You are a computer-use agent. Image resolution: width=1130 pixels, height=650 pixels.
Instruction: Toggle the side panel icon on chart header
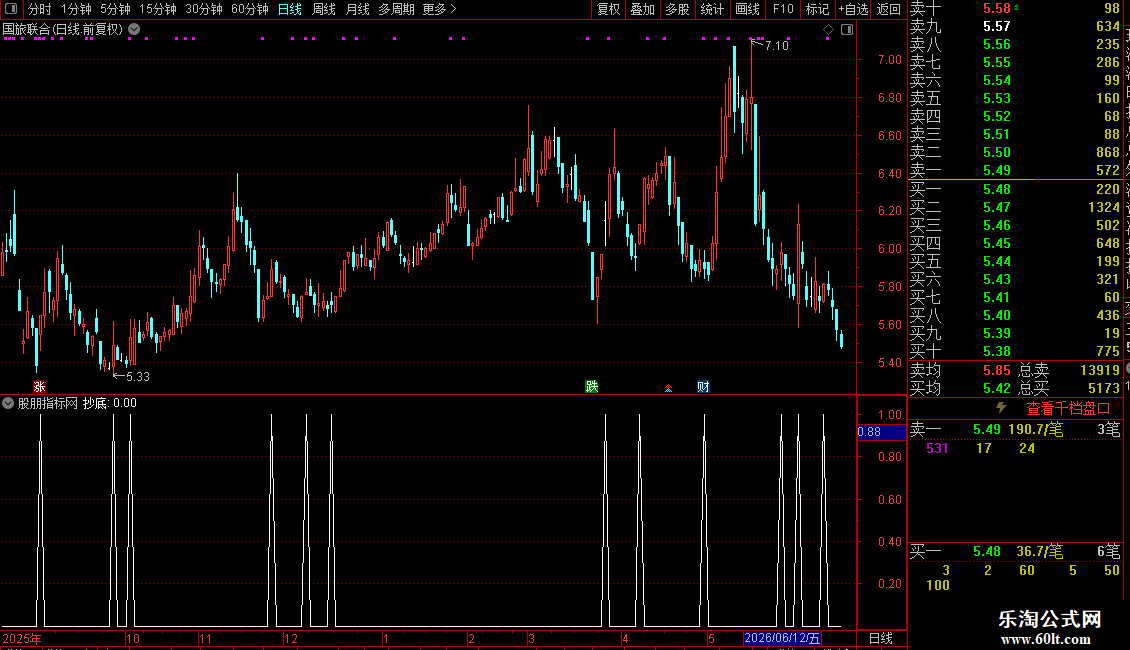(847, 30)
